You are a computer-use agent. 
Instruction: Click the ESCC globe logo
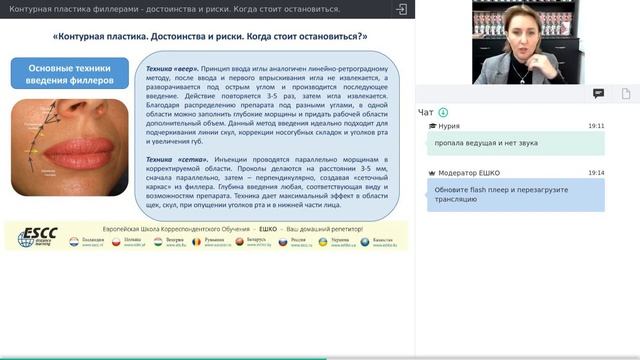pos(38,237)
